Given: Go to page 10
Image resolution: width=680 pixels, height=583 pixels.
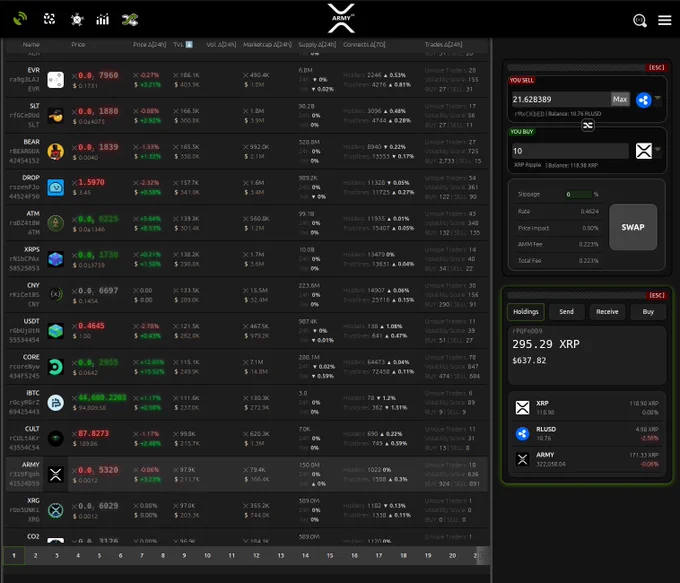Looking at the screenshot, I should pyautogui.click(x=207, y=556).
